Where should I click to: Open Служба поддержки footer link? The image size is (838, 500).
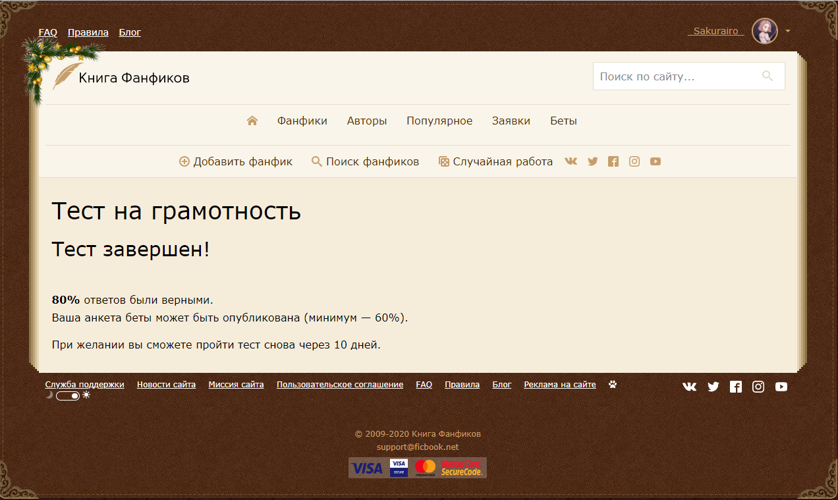84,384
